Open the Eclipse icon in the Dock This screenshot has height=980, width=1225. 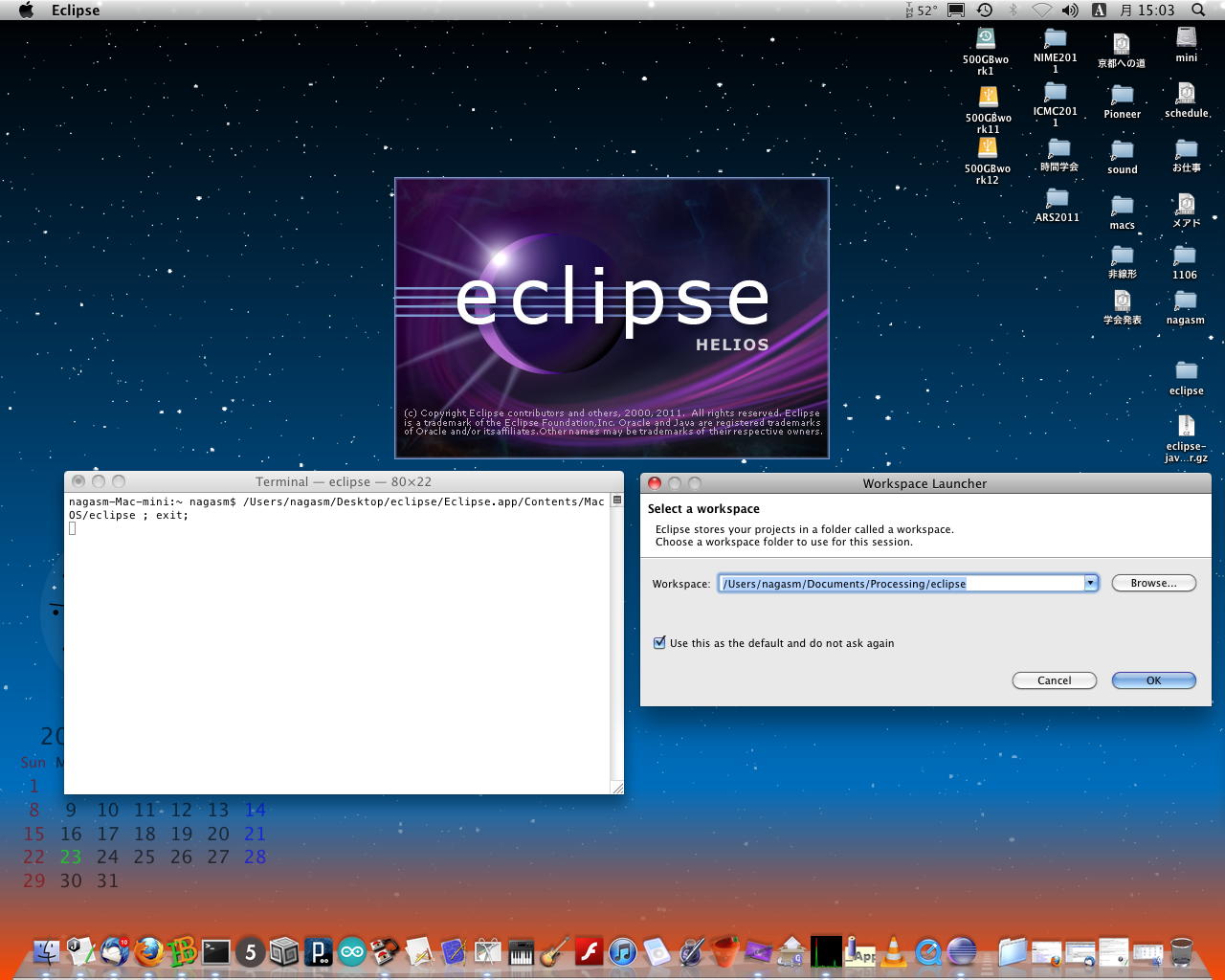pos(961,952)
